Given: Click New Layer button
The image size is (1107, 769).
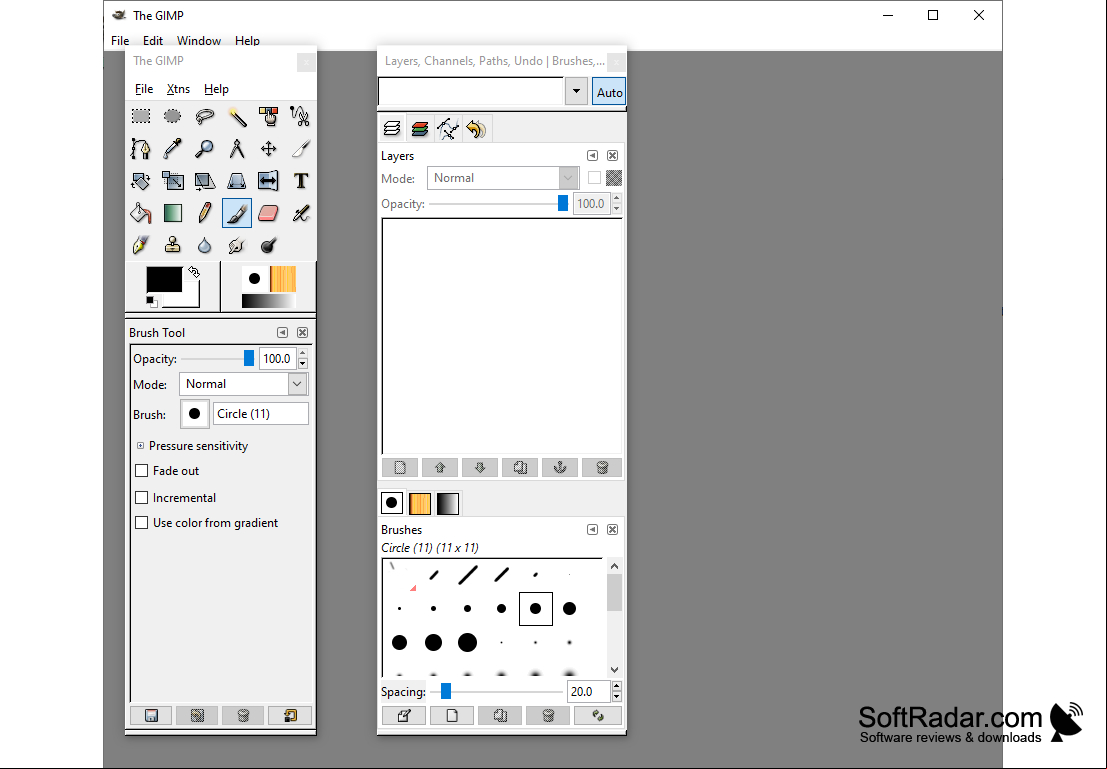Looking at the screenshot, I should coord(400,467).
